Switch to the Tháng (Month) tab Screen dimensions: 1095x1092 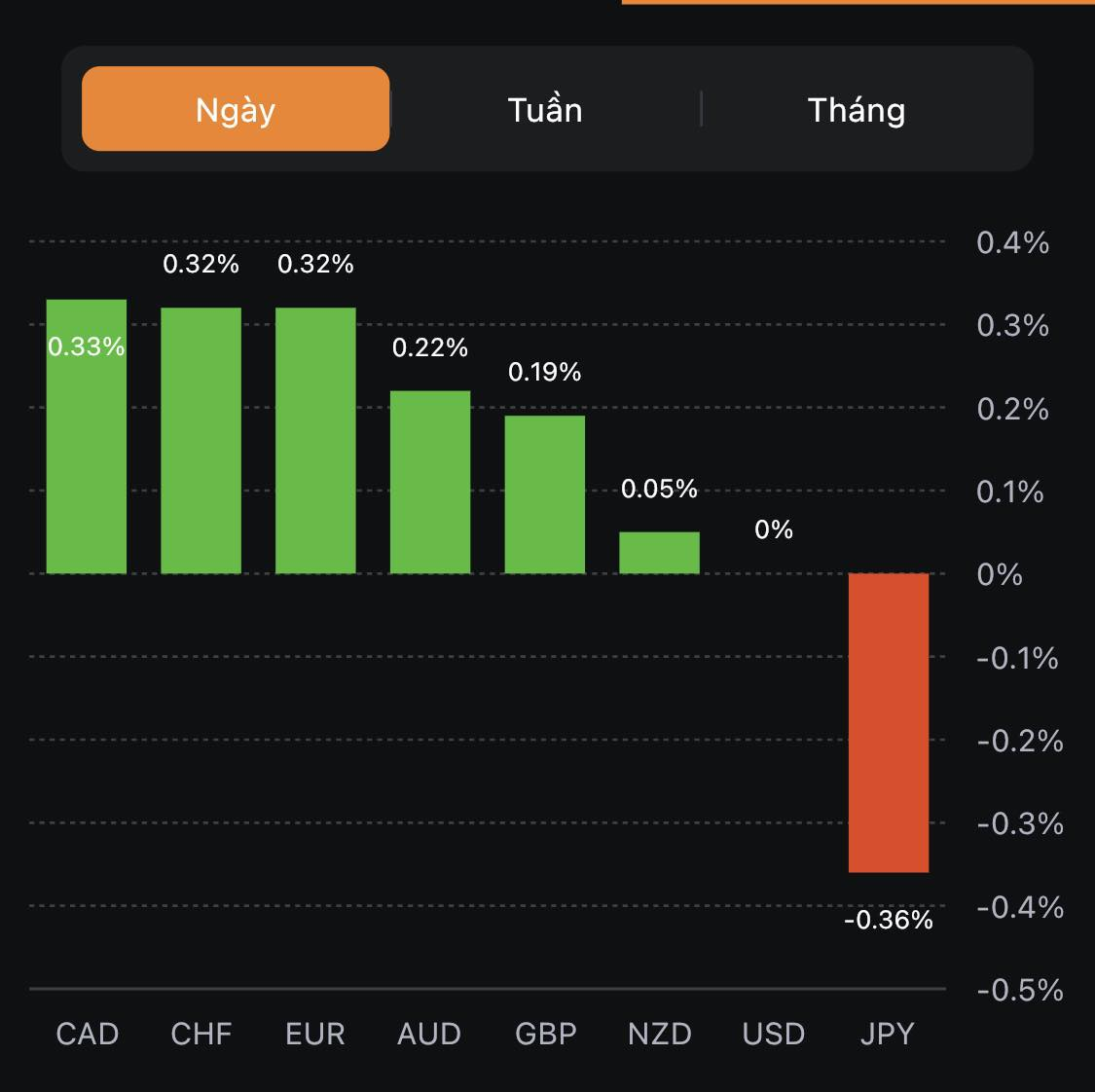(856, 109)
